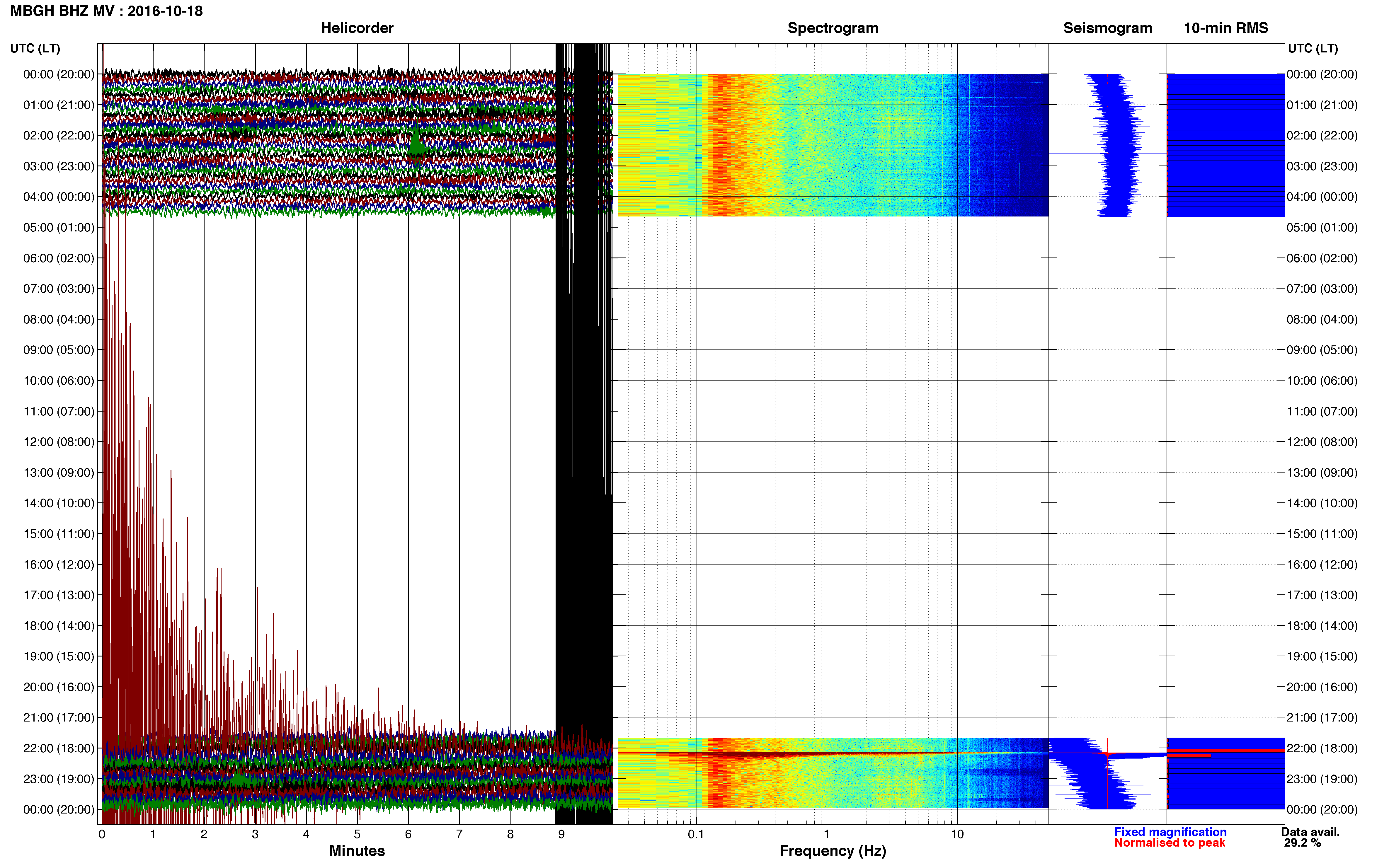1389x868 pixels.
Task: Click the right 10:00 (06:00) time label
Action: click(x=1322, y=381)
